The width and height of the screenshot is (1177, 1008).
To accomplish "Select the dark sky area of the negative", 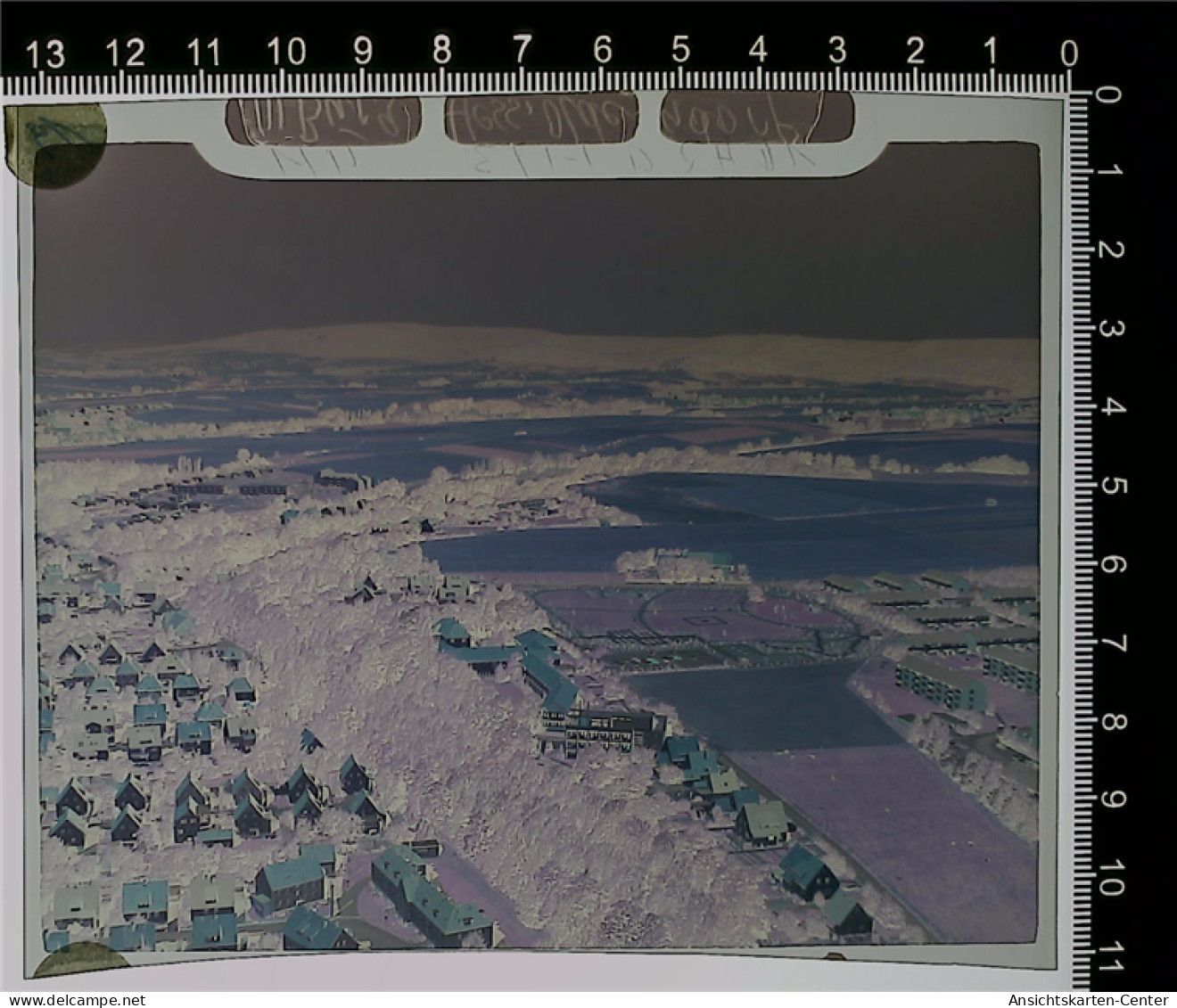I will (535, 241).
